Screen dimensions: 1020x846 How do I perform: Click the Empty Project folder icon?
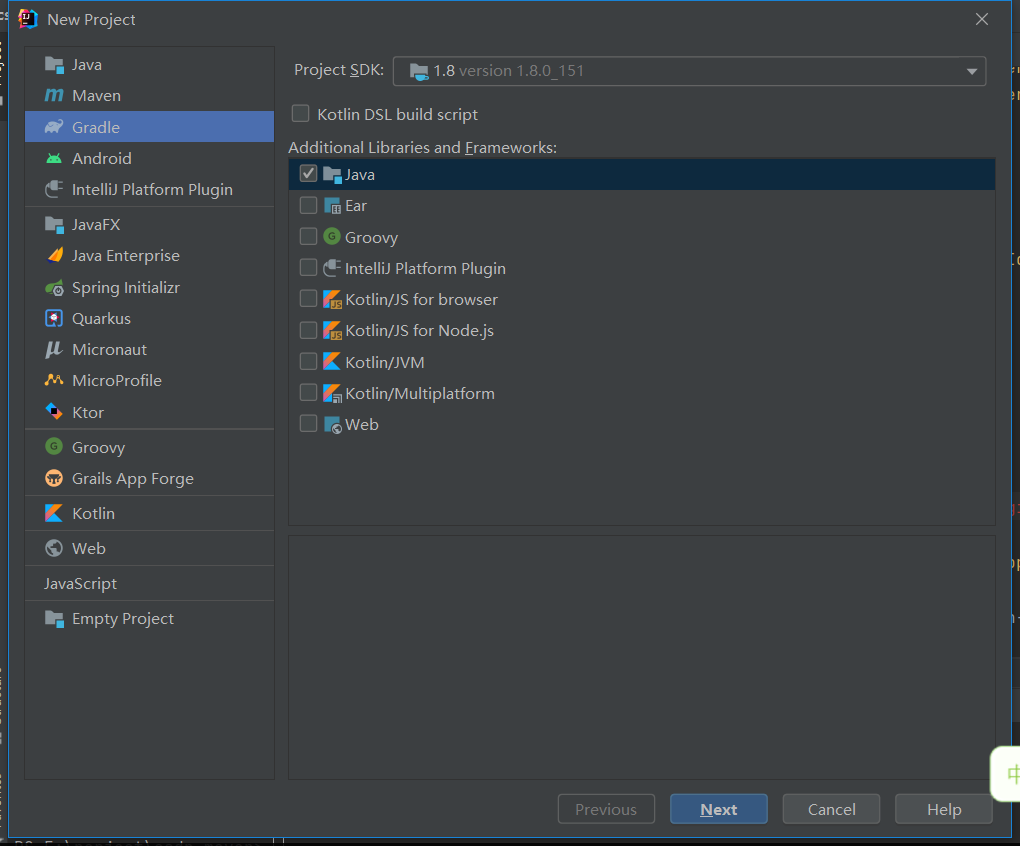click(54, 619)
